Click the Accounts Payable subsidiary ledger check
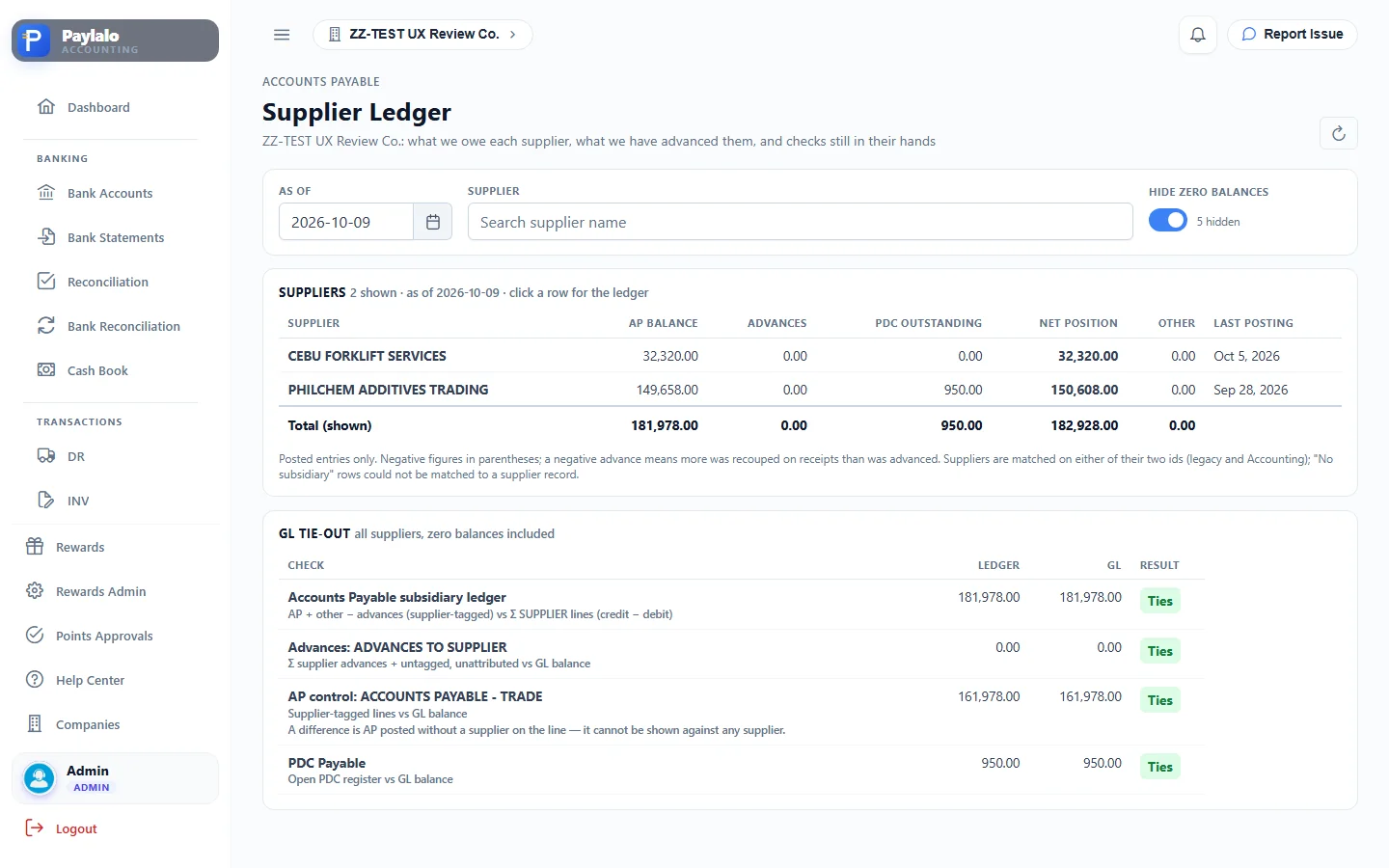 pyautogui.click(x=396, y=597)
